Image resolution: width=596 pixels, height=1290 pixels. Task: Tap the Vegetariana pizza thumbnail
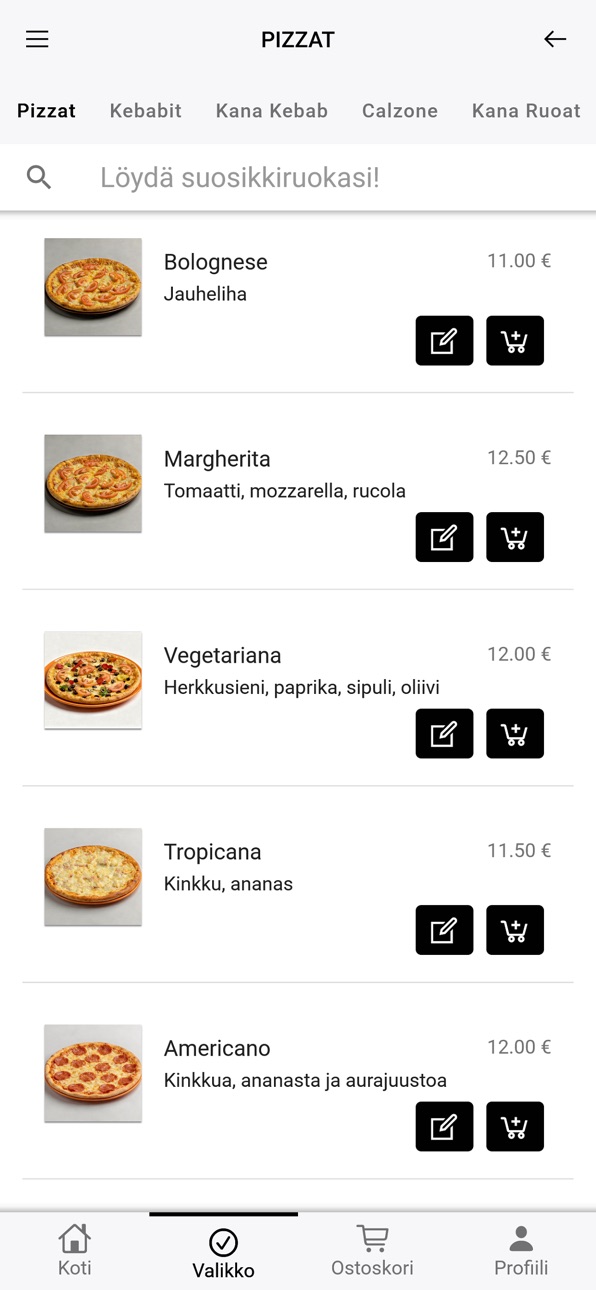click(x=93, y=680)
